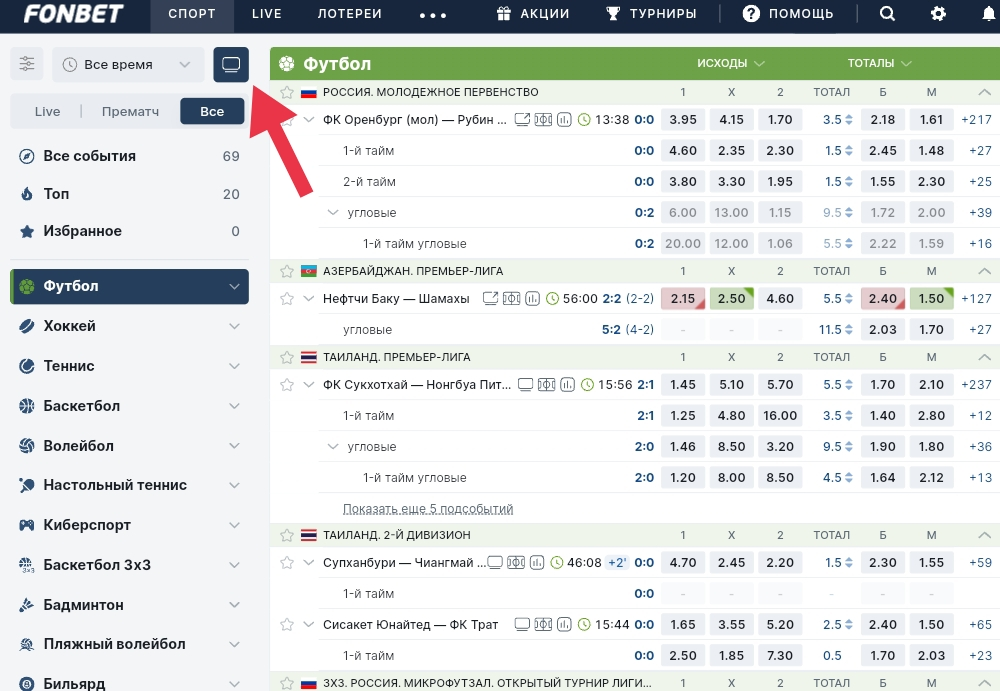Screen dimensions: 1000x691
Task: Open statistics chart for Нефтчи Баку match
Action: [533, 298]
